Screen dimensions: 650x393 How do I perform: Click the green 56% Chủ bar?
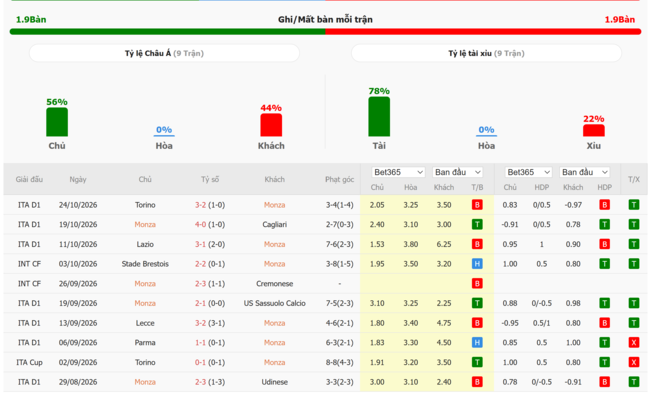[x=57, y=122]
